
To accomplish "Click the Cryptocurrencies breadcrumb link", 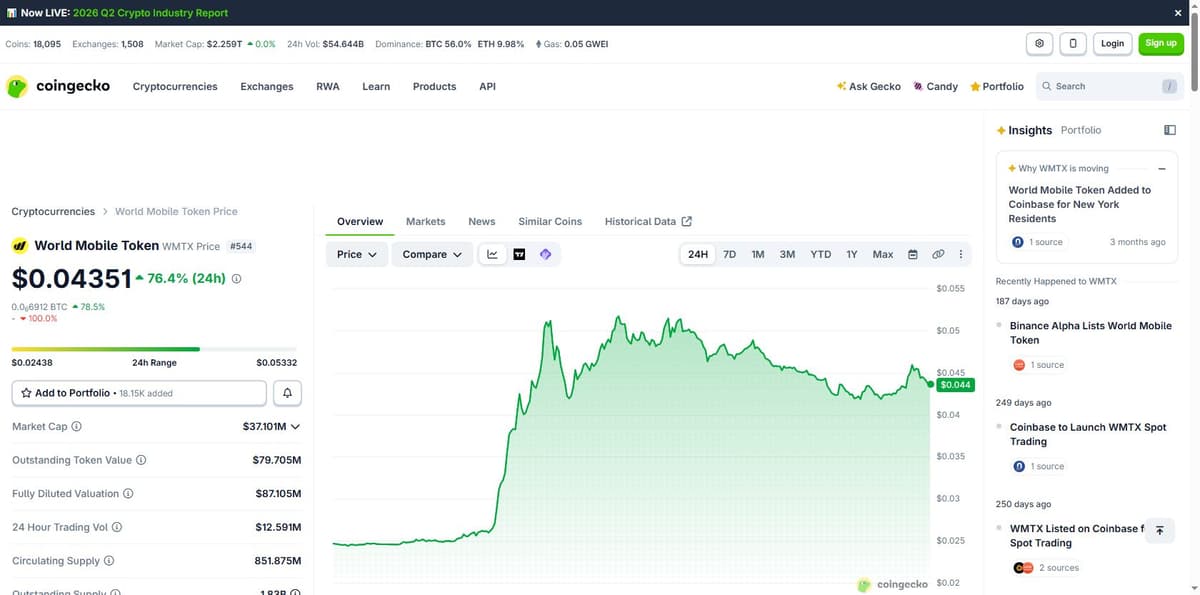I will pyautogui.click(x=53, y=212).
